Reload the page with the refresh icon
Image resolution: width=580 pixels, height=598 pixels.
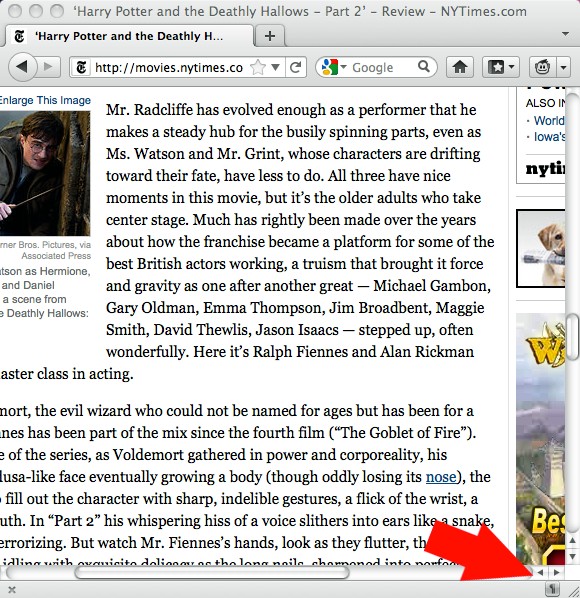tap(296, 68)
